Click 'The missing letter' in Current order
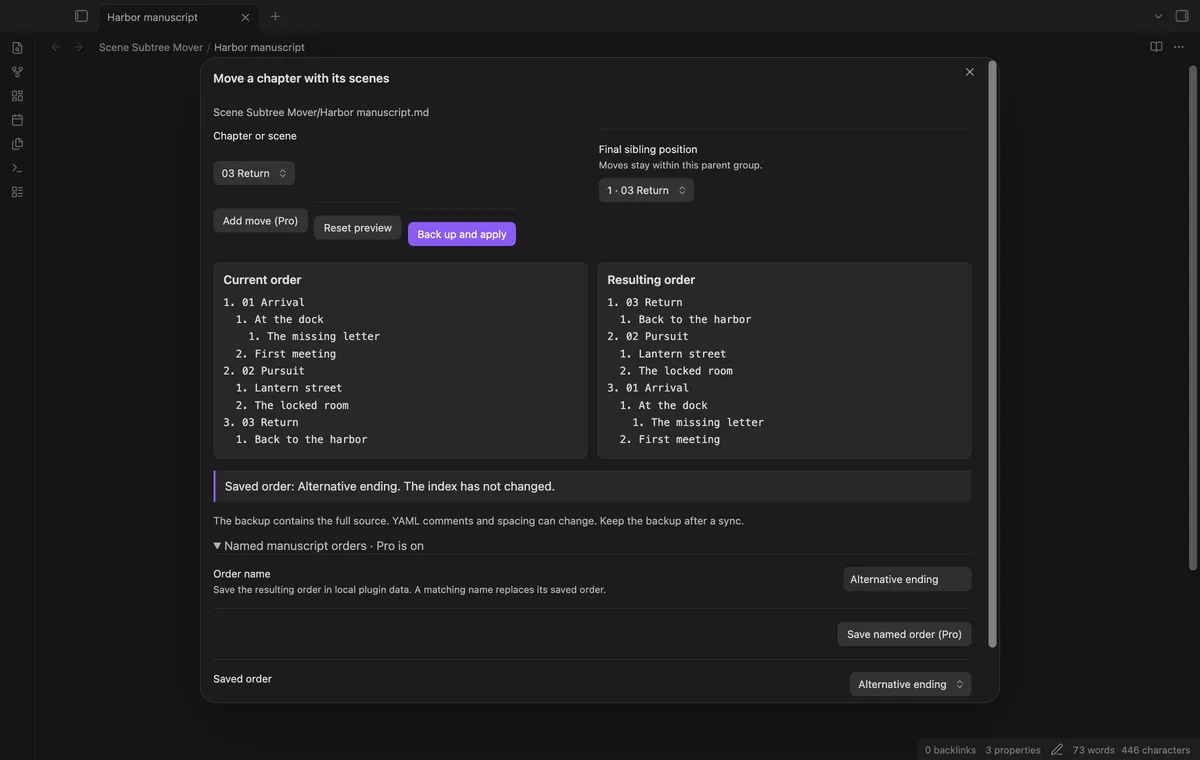Viewport: 1200px width, 760px height. point(323,336)
